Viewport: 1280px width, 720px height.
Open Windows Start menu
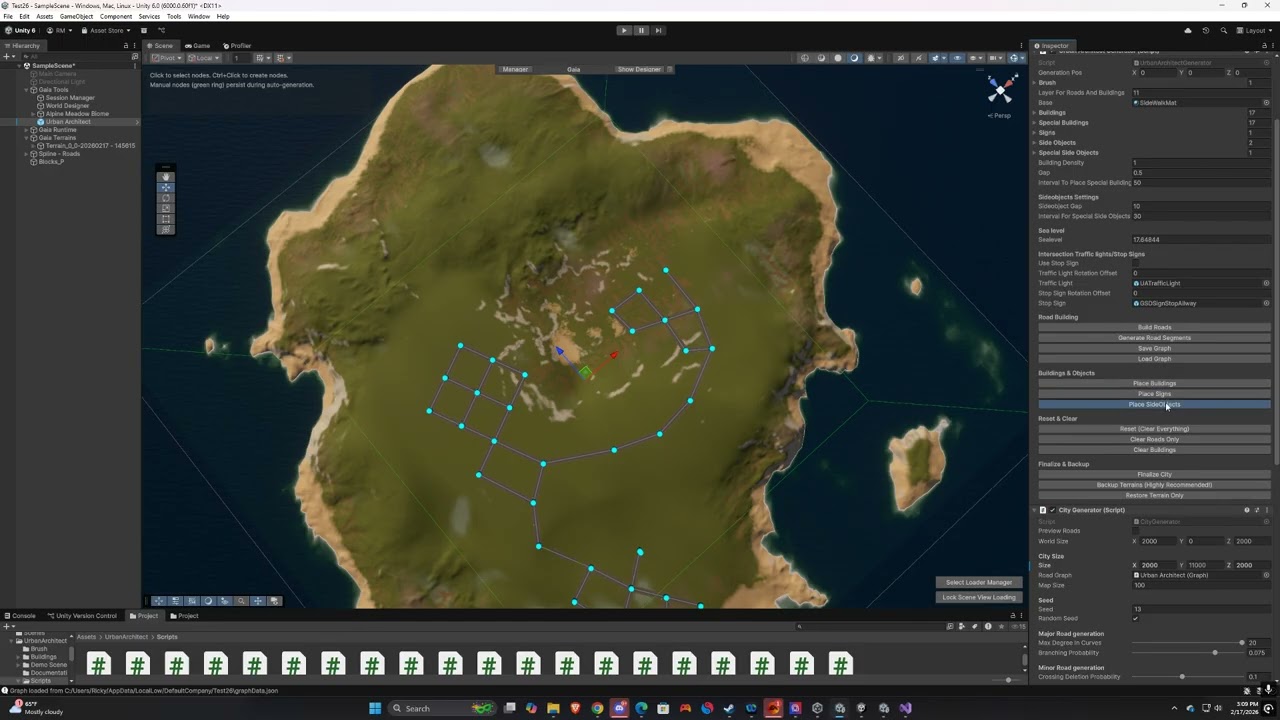click(x=375, y=708)
